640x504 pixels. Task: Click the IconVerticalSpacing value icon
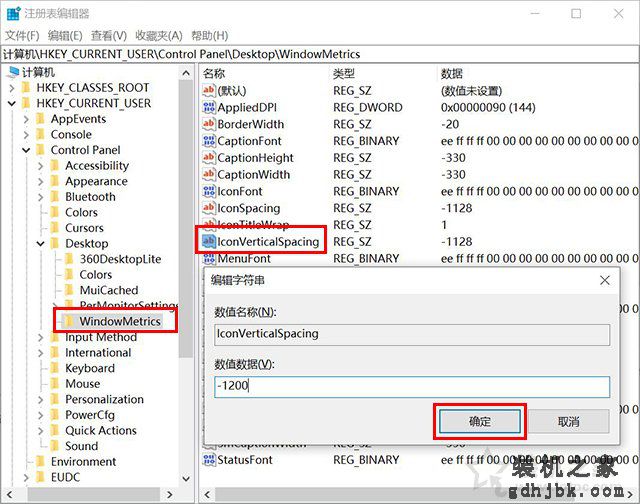coord(209,241)
